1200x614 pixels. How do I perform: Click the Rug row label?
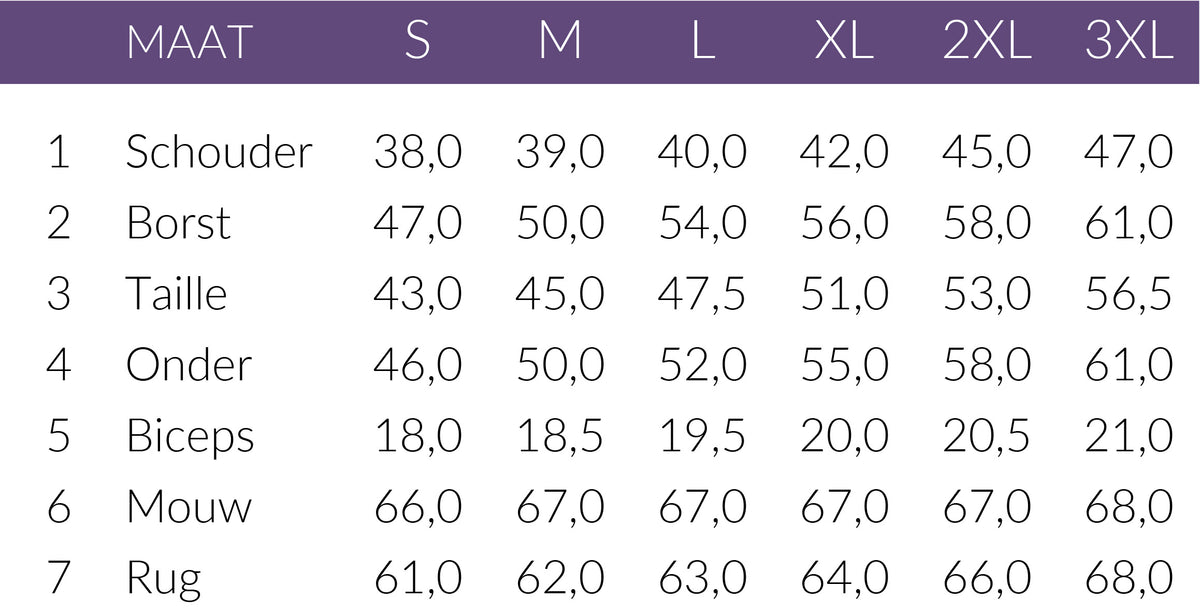click(163, 579)
